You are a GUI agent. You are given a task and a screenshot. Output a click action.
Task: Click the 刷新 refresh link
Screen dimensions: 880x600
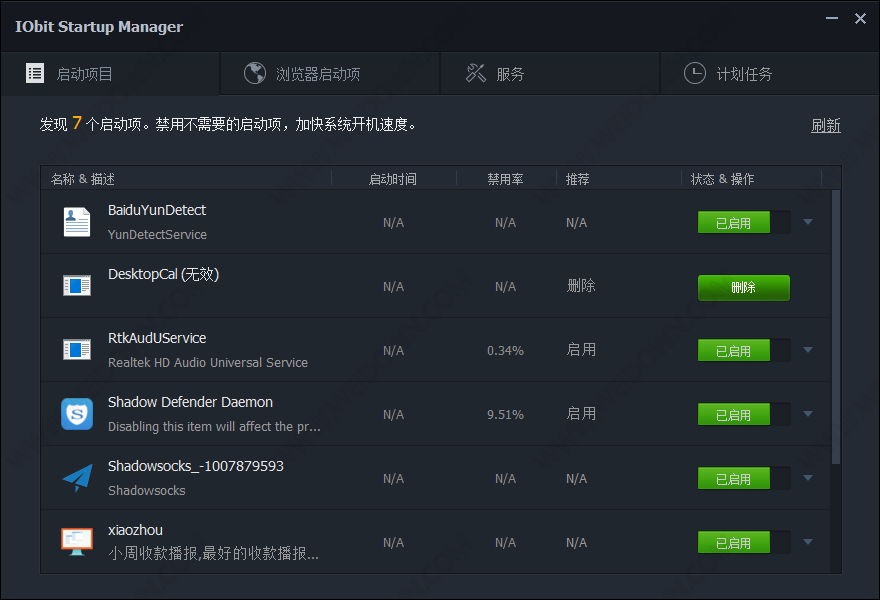click(x=825, y=125)
